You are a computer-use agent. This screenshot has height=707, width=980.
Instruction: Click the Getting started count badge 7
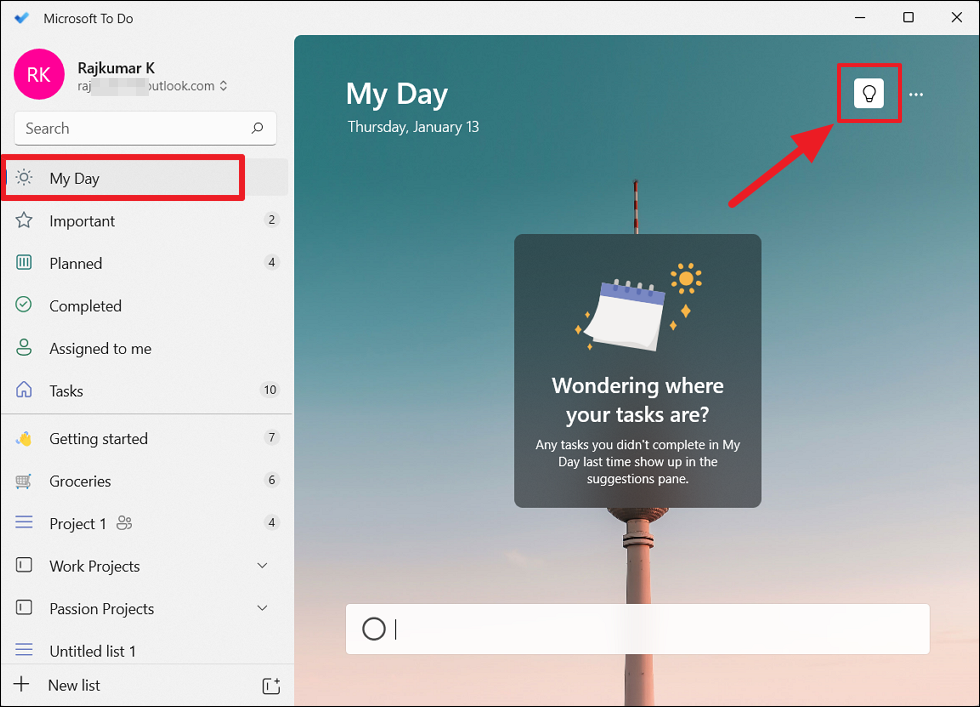[271, 438]
